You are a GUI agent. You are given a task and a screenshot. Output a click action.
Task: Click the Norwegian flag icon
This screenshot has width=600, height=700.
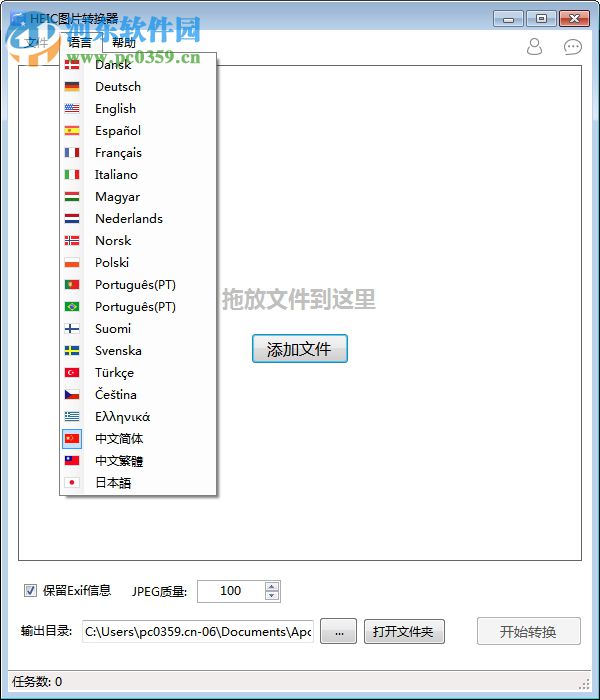point(72,241)
